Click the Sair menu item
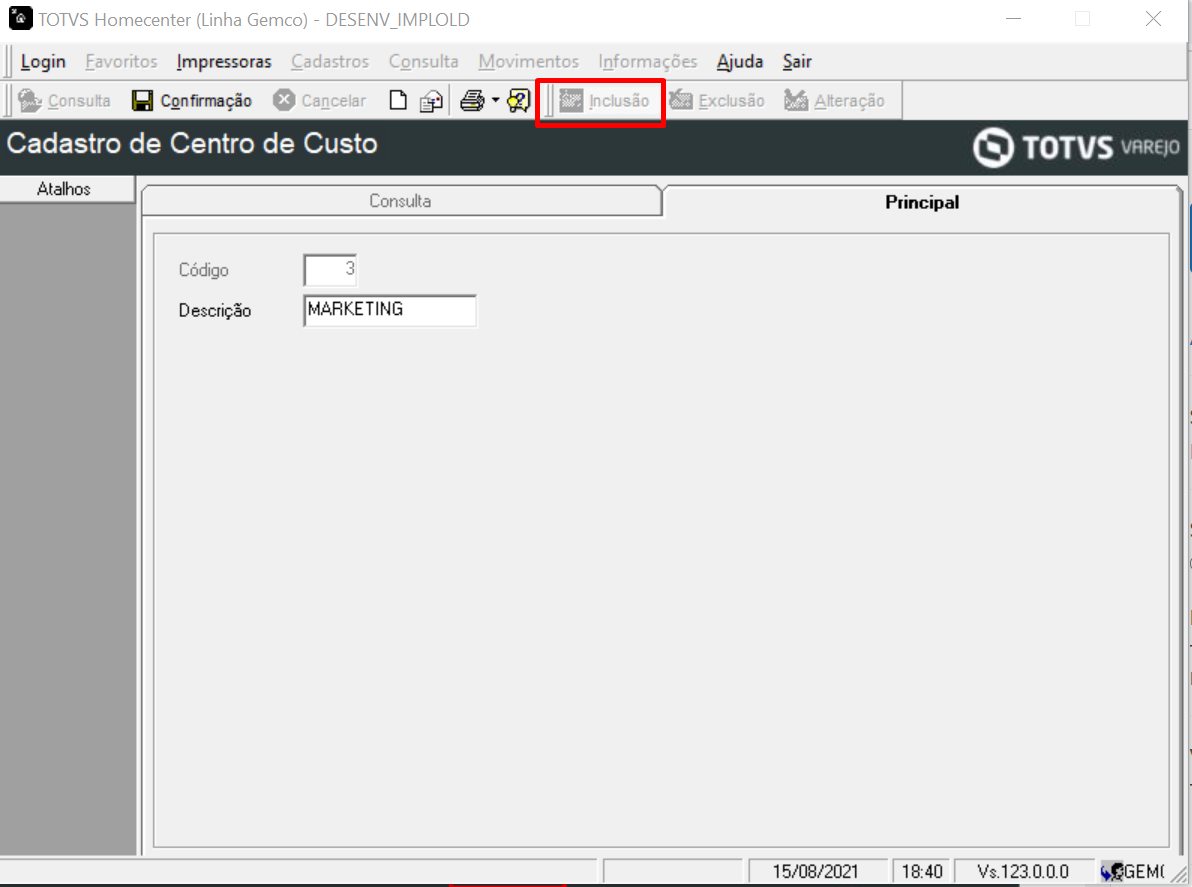 tap(797, 62)
